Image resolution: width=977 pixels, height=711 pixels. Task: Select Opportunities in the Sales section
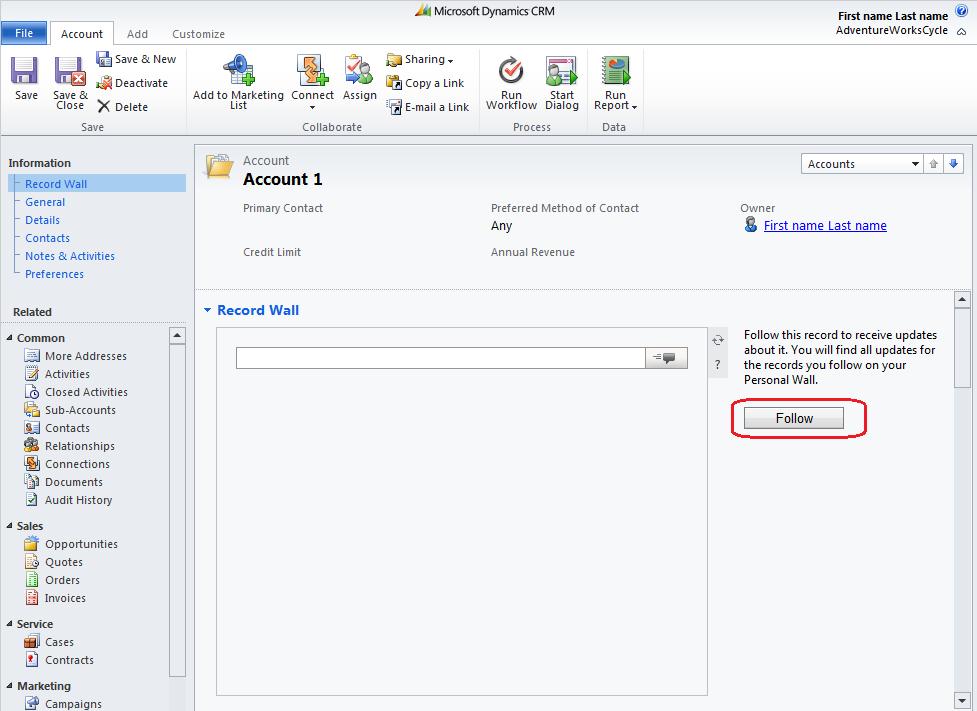coord(81,544)
